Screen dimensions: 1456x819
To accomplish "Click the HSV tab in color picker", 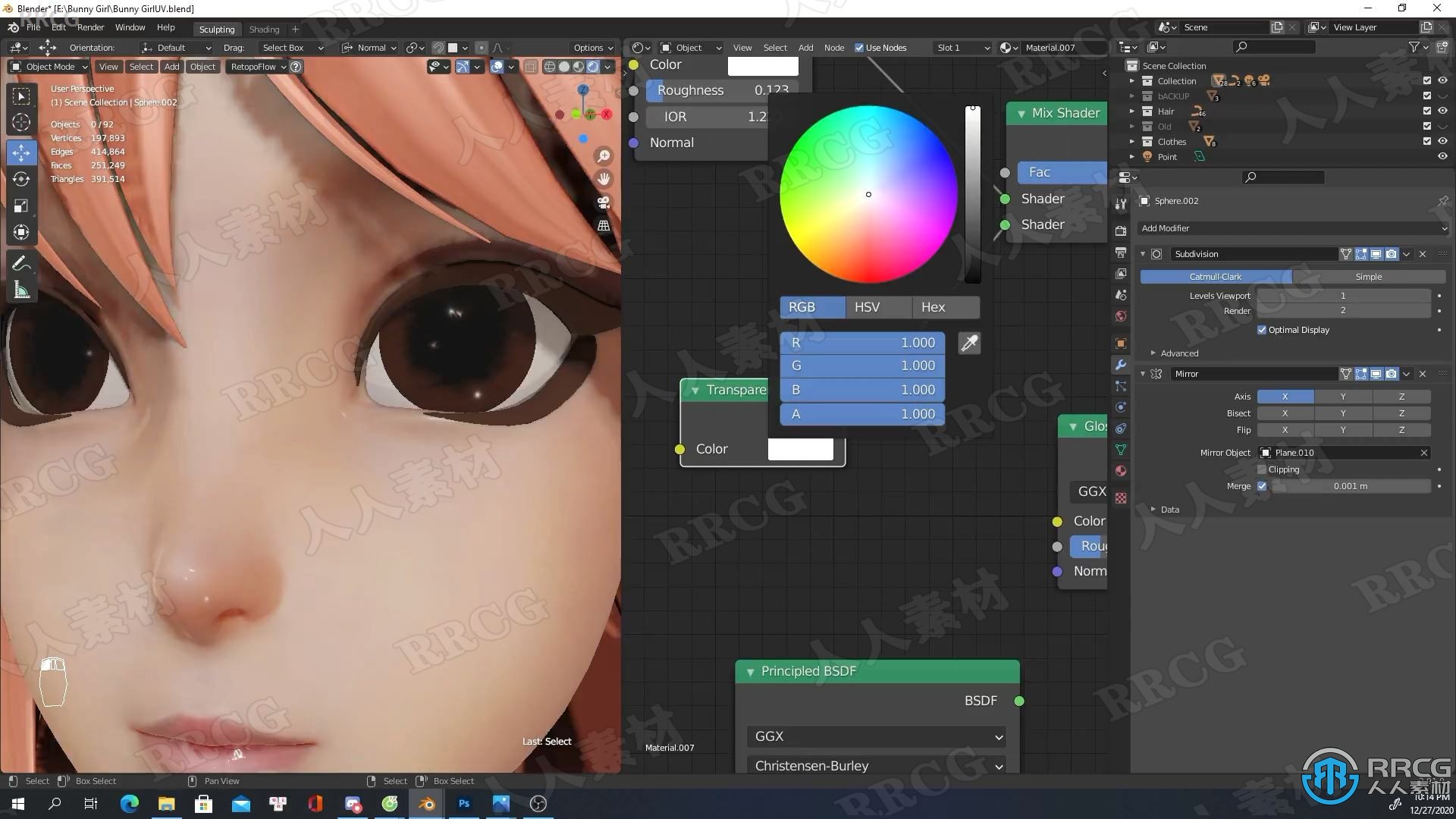I will pos(866,307).
